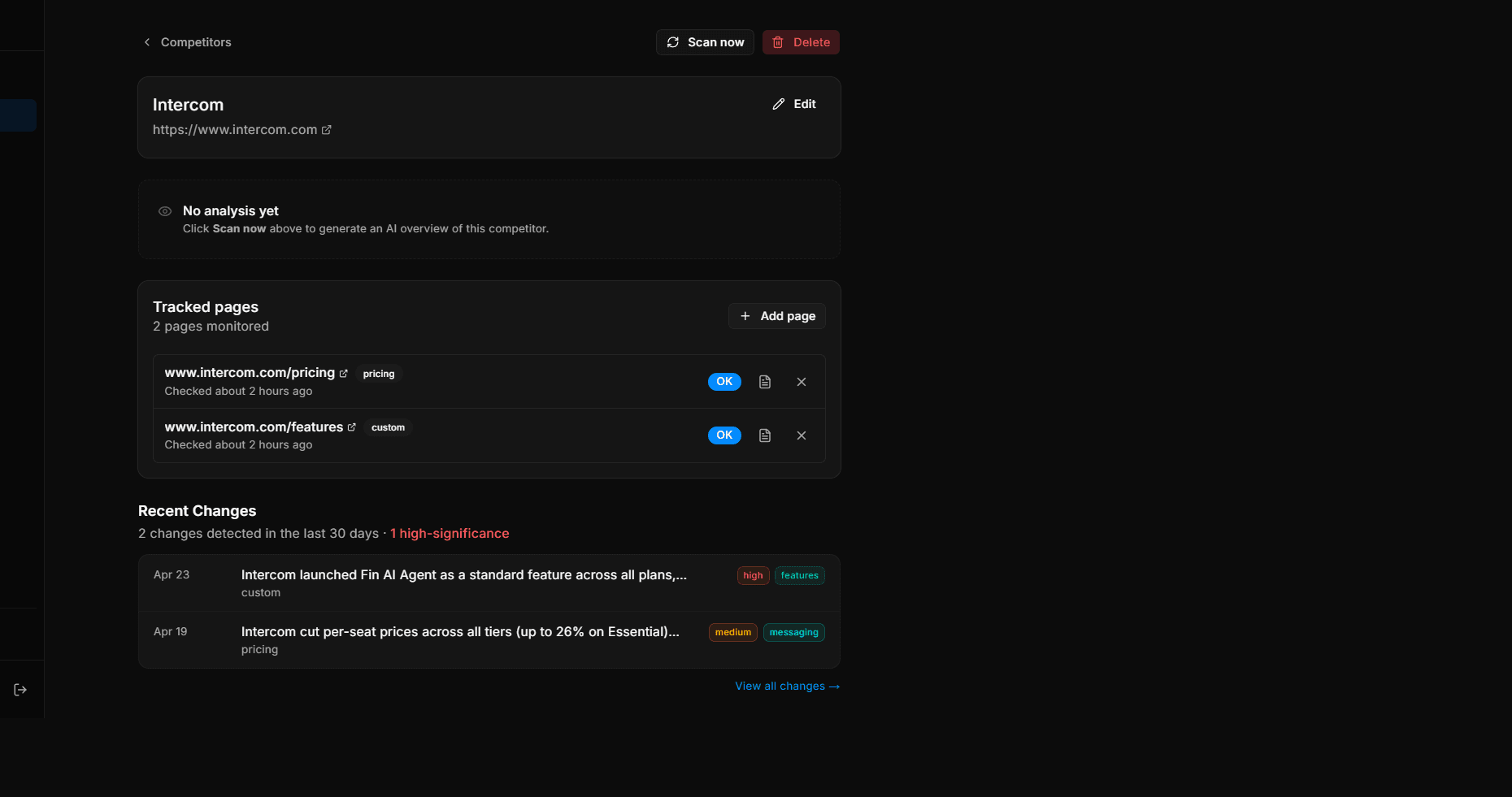Delete this competitor

pos(801,42)
